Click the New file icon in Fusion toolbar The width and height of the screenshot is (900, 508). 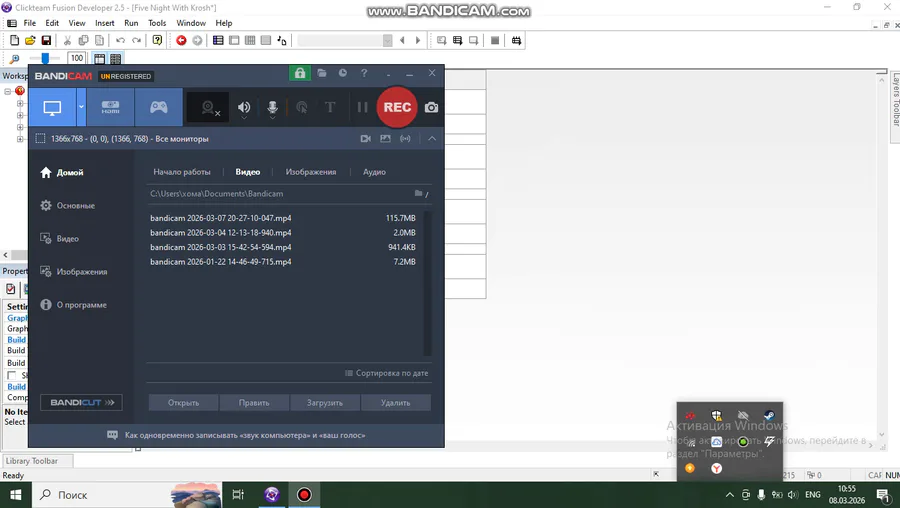click(x=14, y=40)
